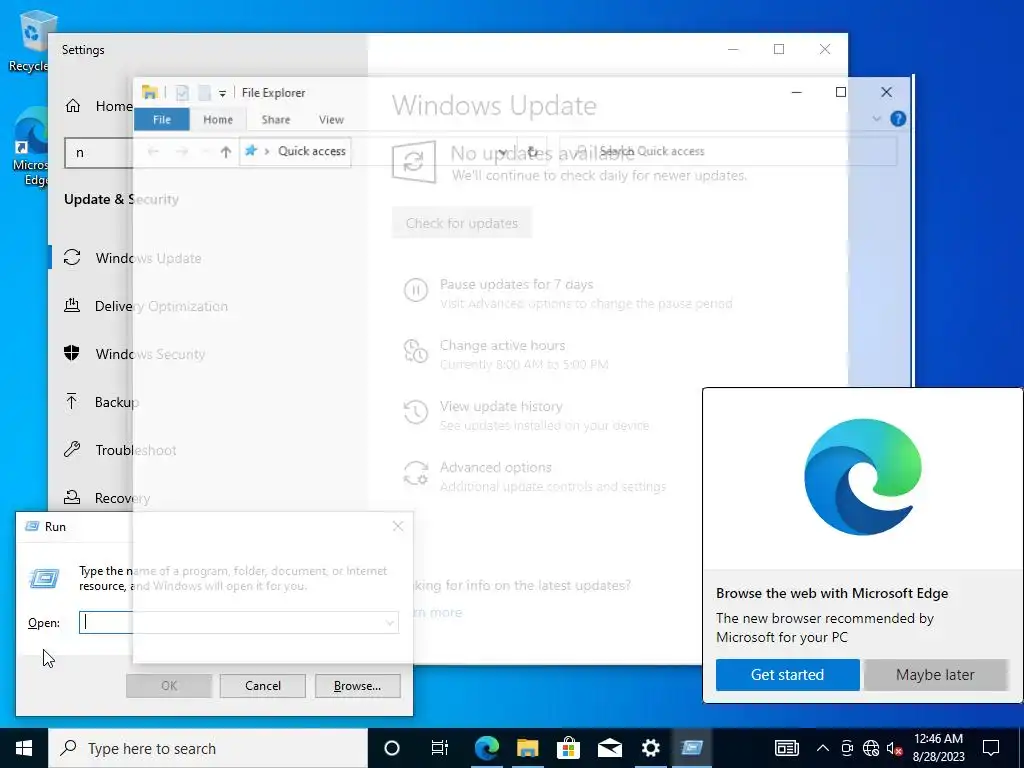Click the taskbar search box
Viewport: 1024px width, 768px height.
pyautogui.click(x=208, y=748)
